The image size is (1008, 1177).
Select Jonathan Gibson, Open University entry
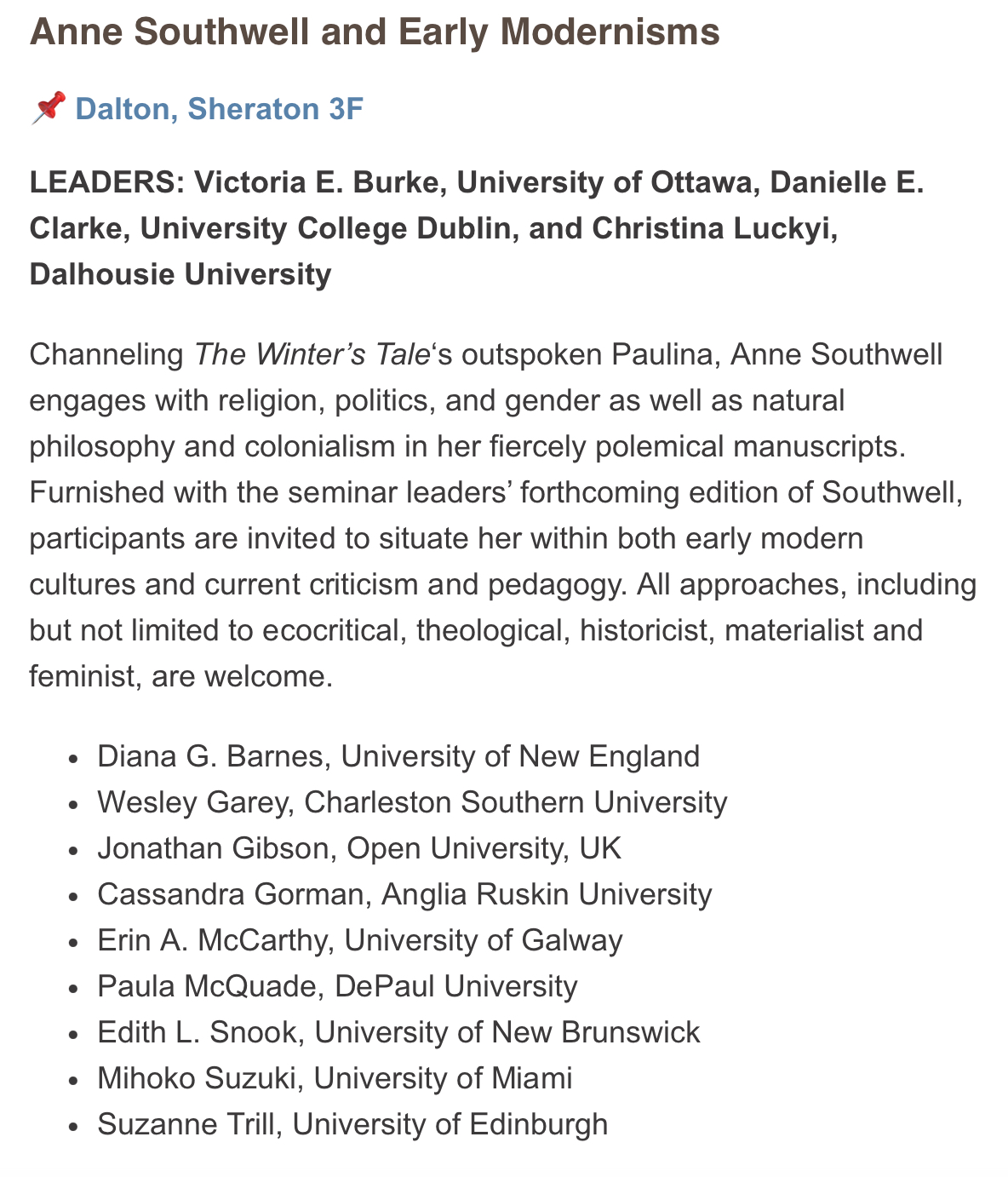pyautogui.click(x=359, y=848)
